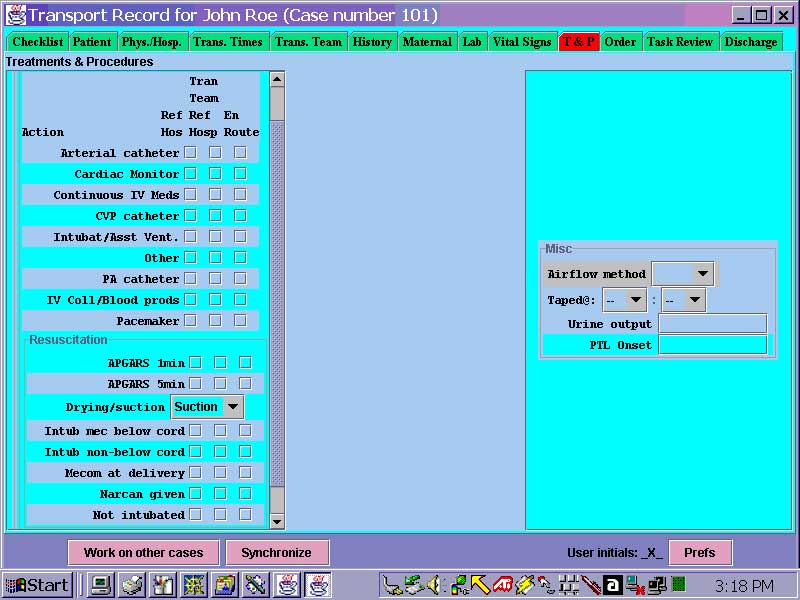Open the Maternal tab
Image resolution: width=800 pixels, height=600 pixels.
click(x=427, y=42)
